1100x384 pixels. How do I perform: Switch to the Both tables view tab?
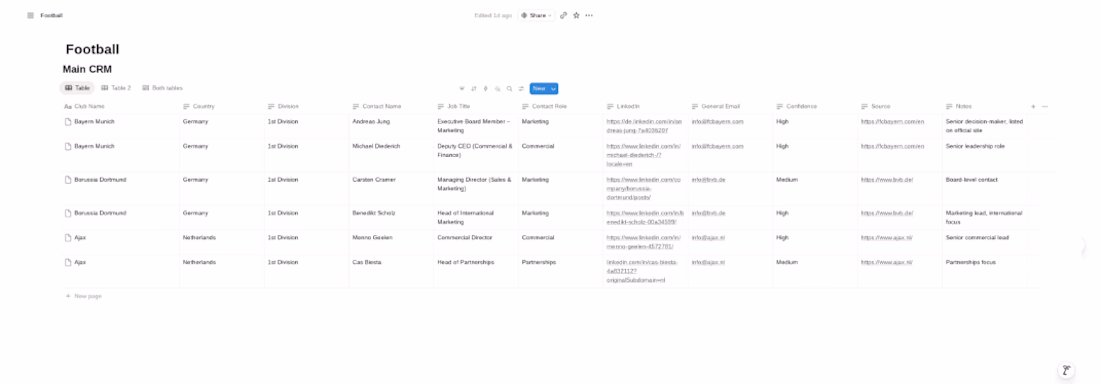[x=162, y=88]
